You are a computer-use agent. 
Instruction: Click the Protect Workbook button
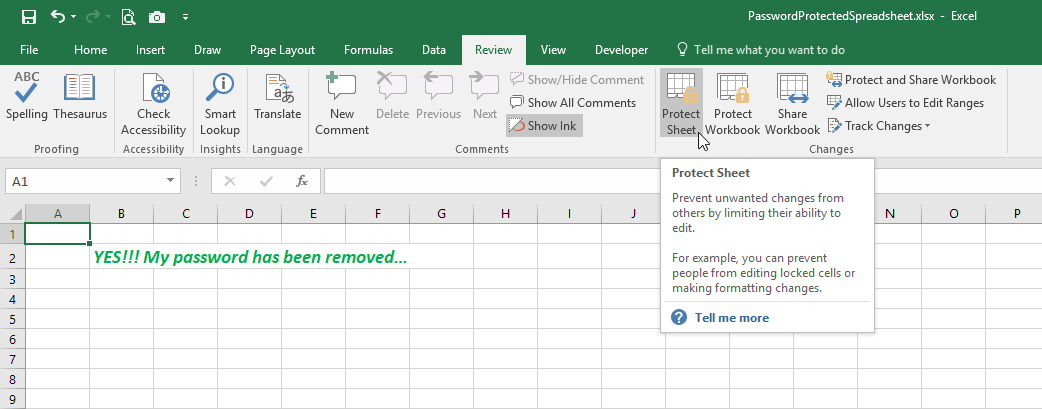pyautogui.click(x=733, y=104)
